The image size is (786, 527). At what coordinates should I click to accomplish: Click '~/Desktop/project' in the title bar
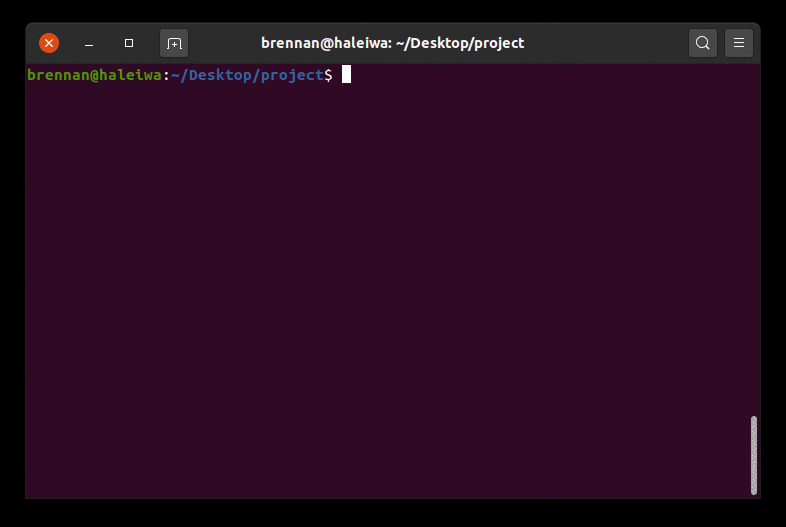point(460,44)
